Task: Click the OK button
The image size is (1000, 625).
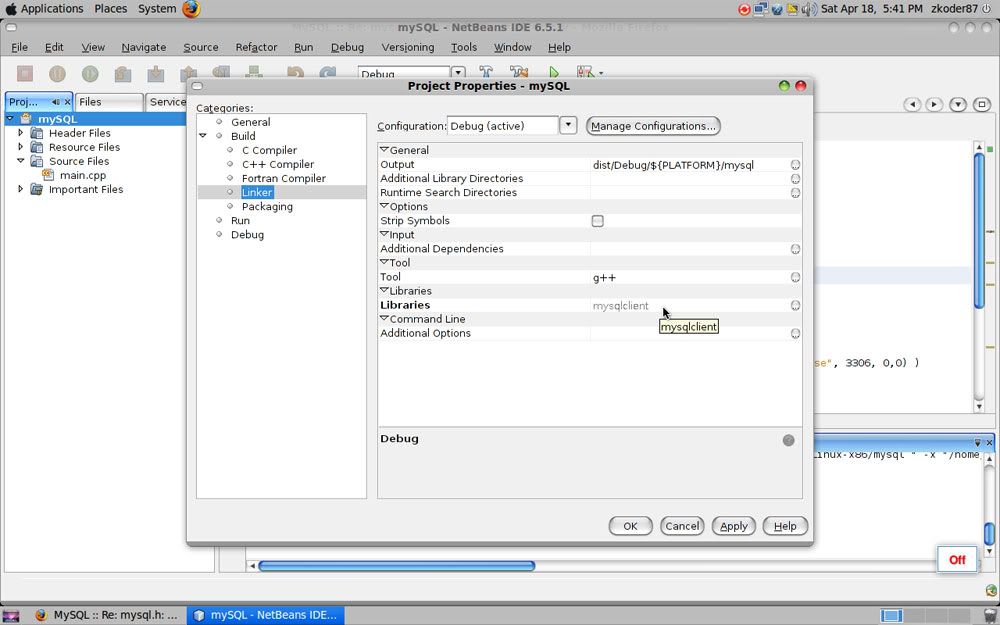Action: coord(630,526)
